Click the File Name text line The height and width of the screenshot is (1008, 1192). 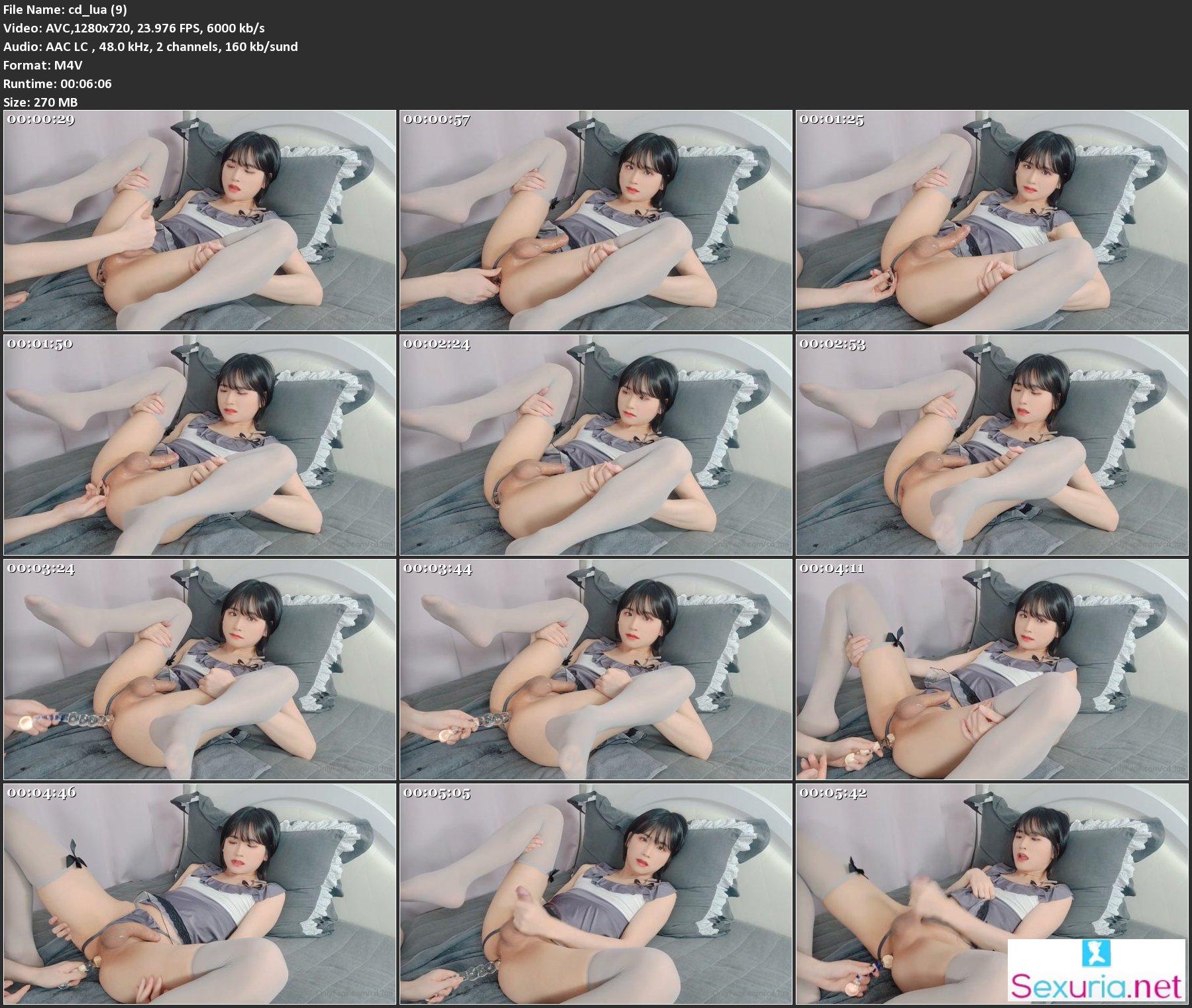click(x=66, y=9)
